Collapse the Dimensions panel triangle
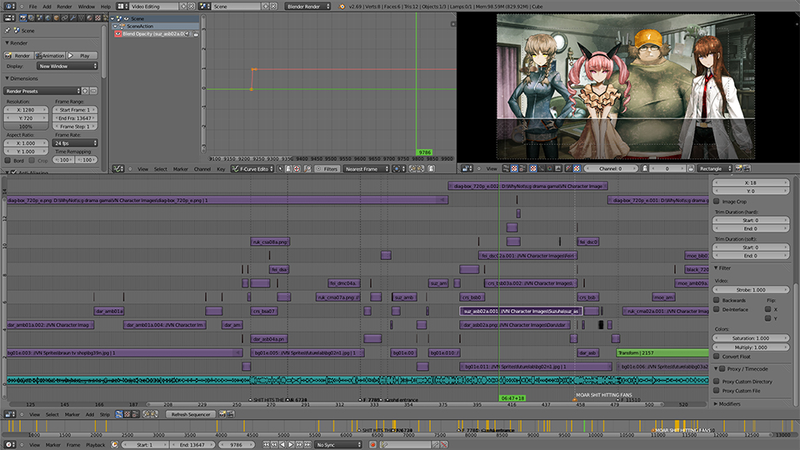The height and width of the screenshot is (450, 800). pyautogui.click(x=7, y=79)
